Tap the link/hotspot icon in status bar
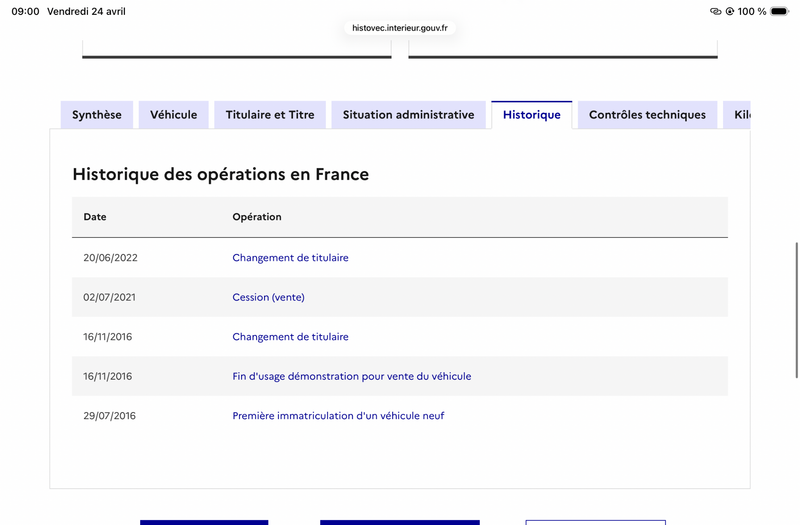The height and width of the screenshot is (525, 800). pos(716,11)
